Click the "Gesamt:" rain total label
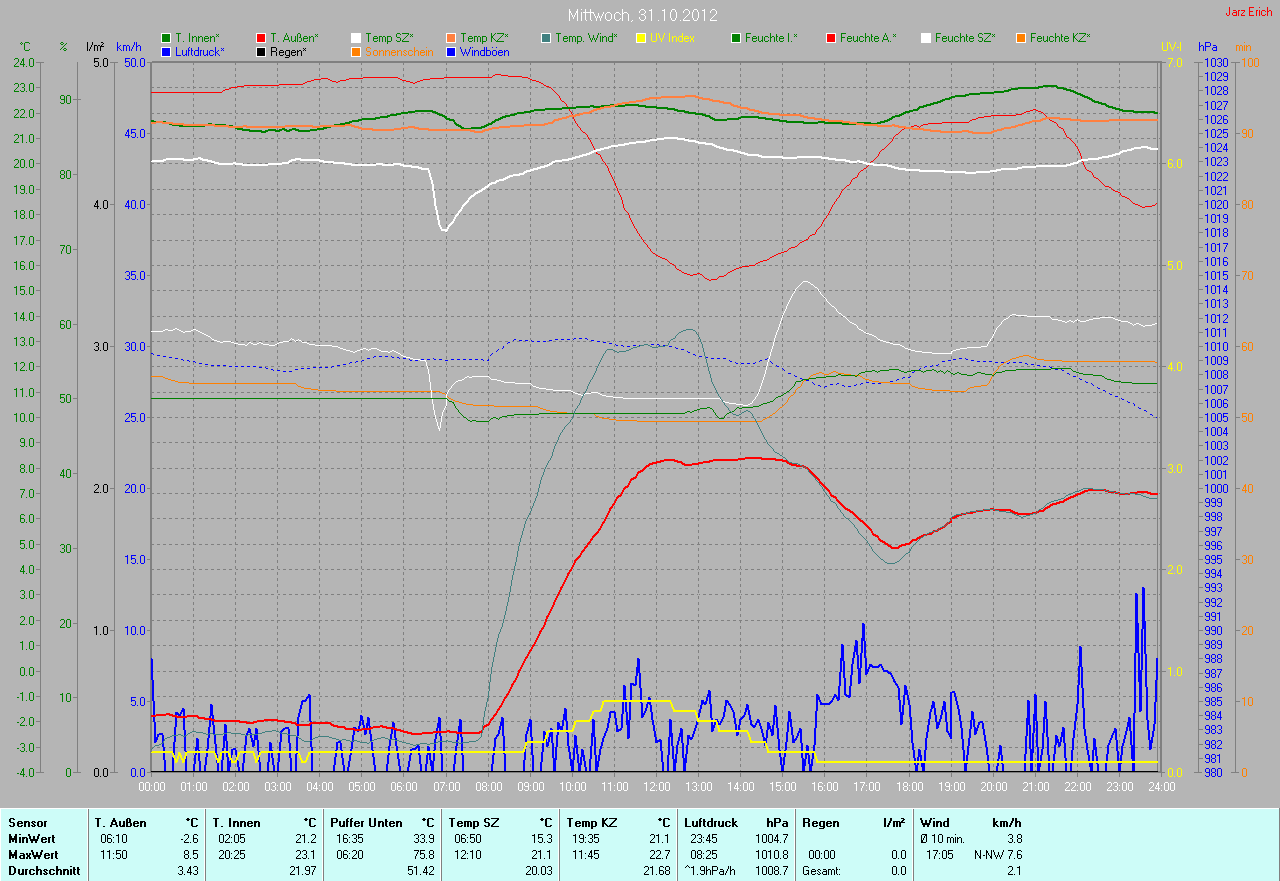This screenshot has width=1280, height=881. coord(822,871)
